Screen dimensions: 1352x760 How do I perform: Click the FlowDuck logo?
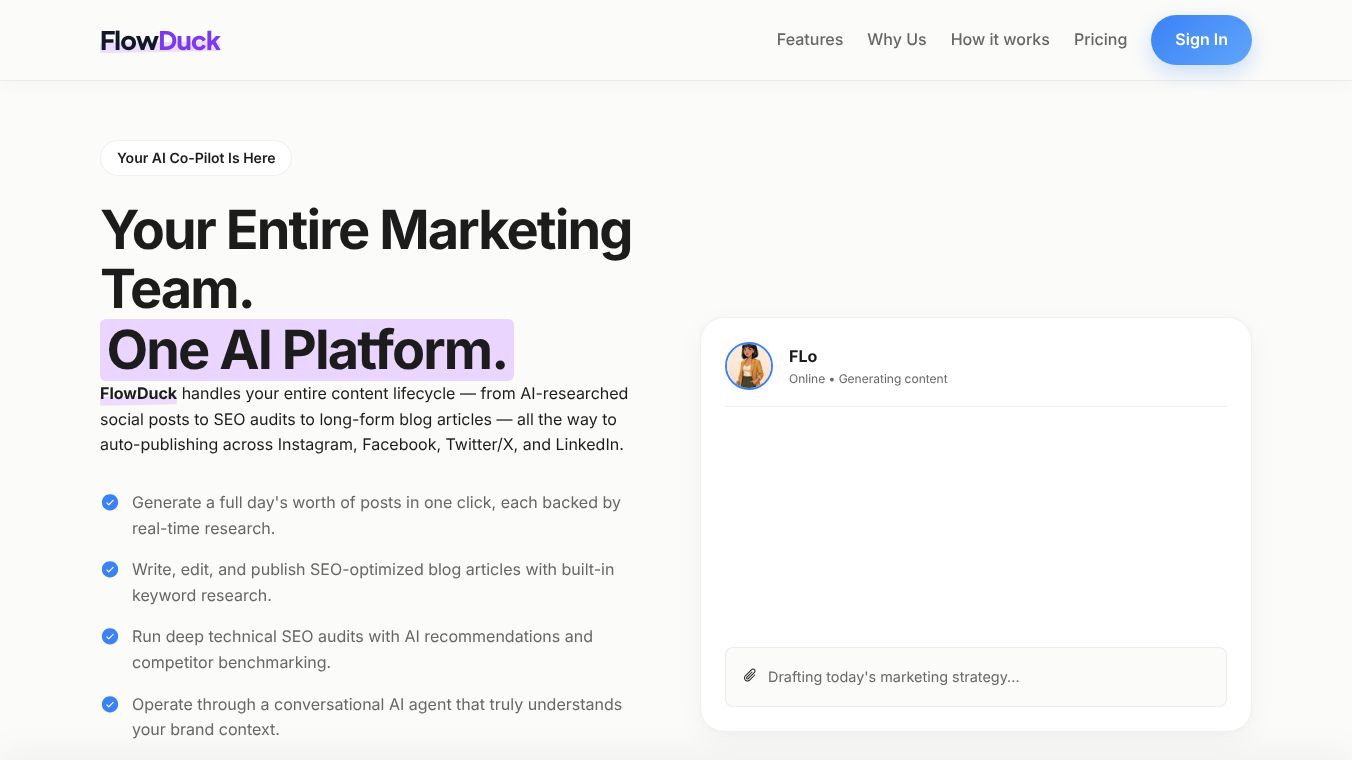160,41
